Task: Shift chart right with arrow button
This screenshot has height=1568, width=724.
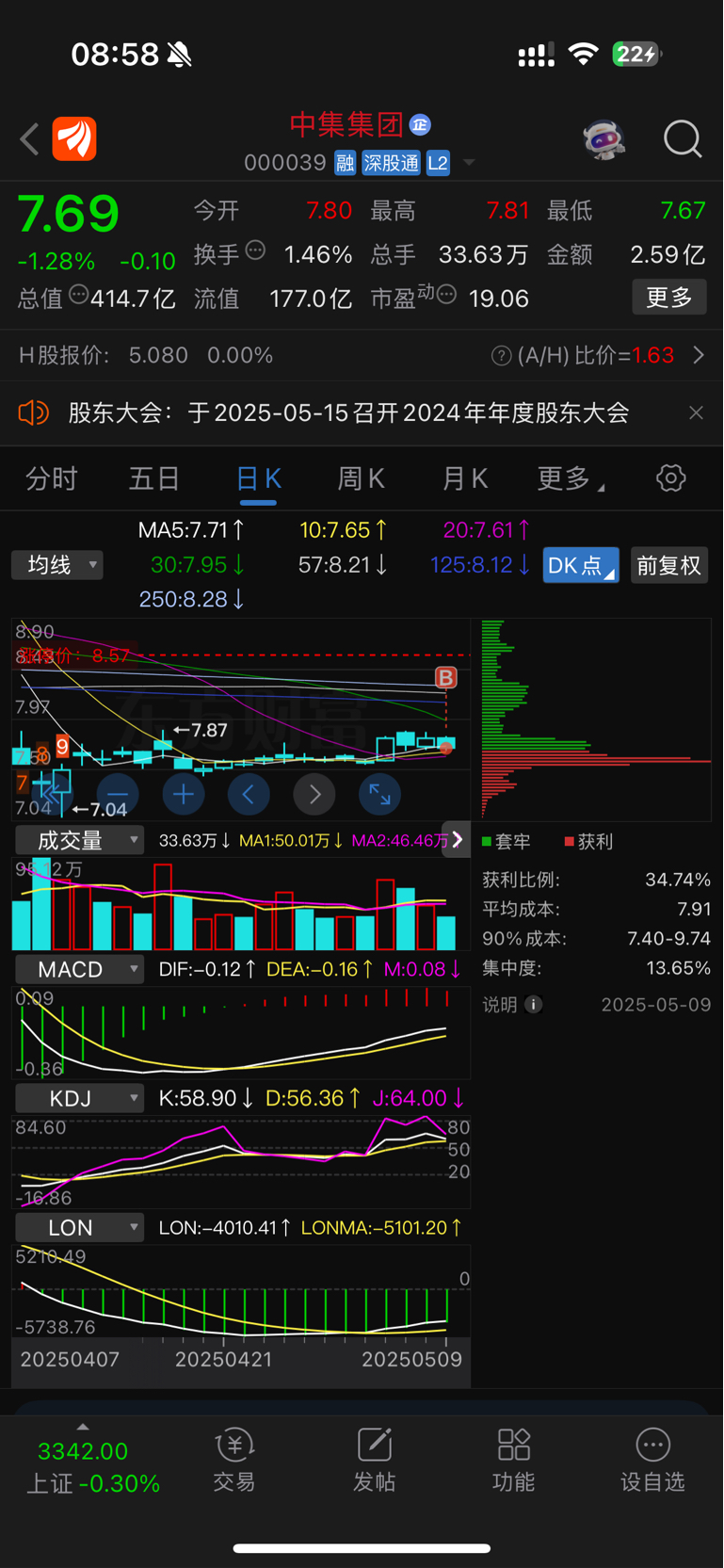Action: [314, 795]
